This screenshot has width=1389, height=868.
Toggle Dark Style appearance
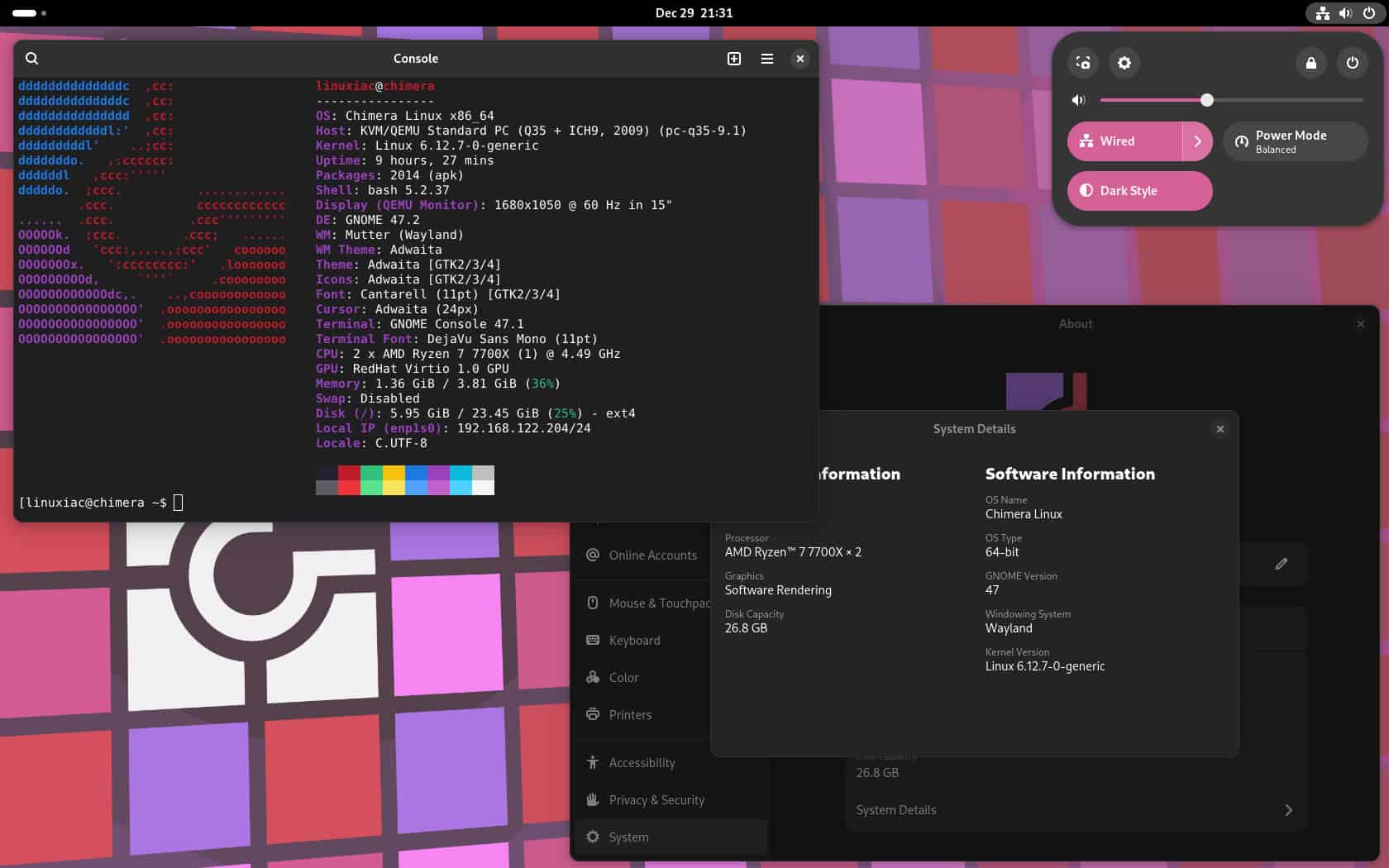(x=1139, y=190)
